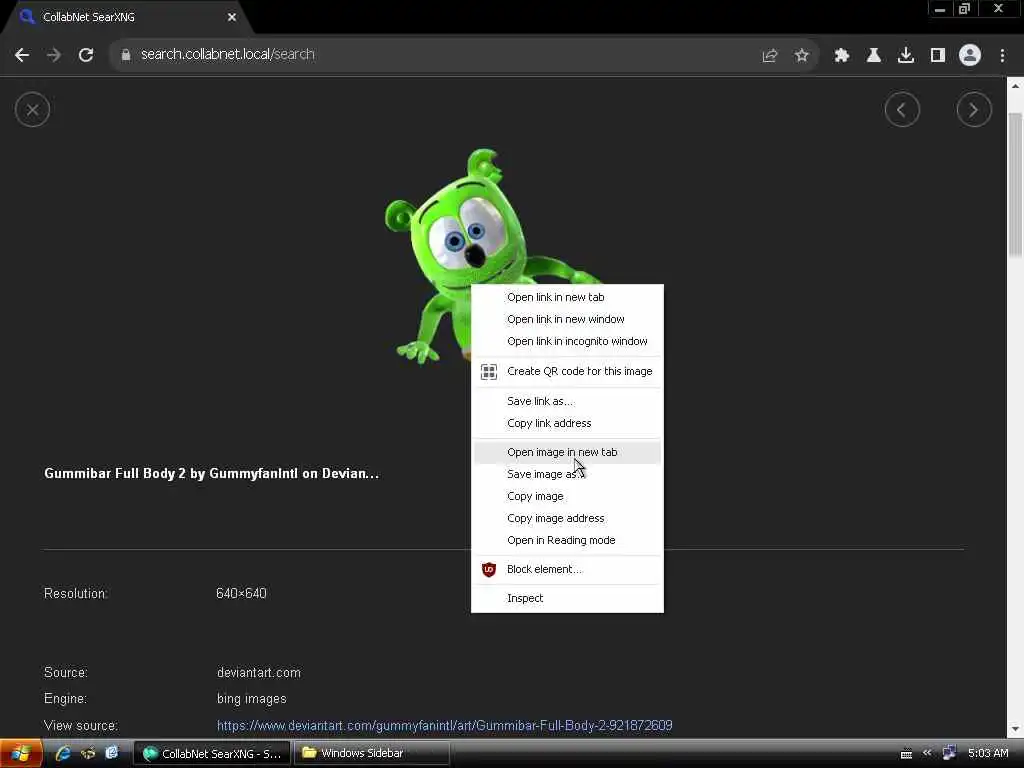Image resolution: width=1024 pixels, height=768 pixels.
Task: Choose Open in Reading mode
Action: point(567,540)
